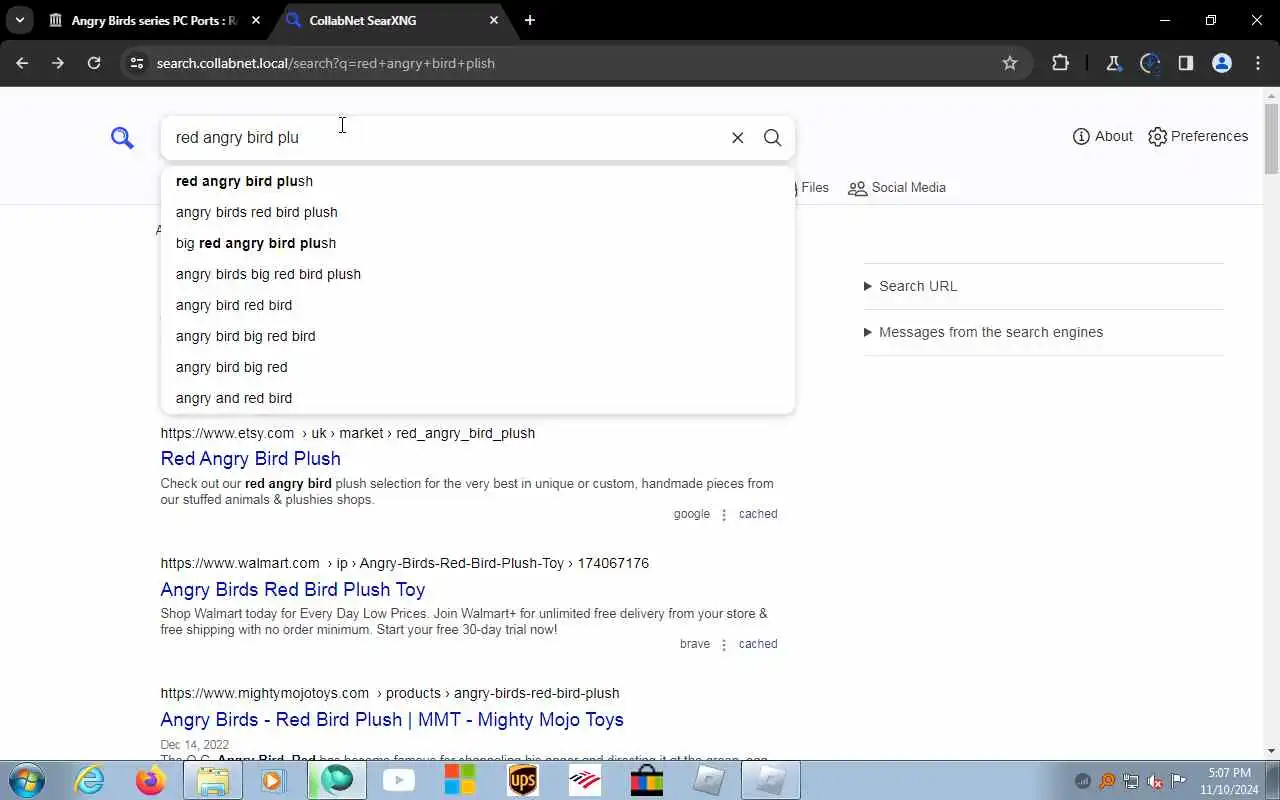This screenshot has height=800, width=1280.
Task: Reload the current page
Action: [94, 63]
